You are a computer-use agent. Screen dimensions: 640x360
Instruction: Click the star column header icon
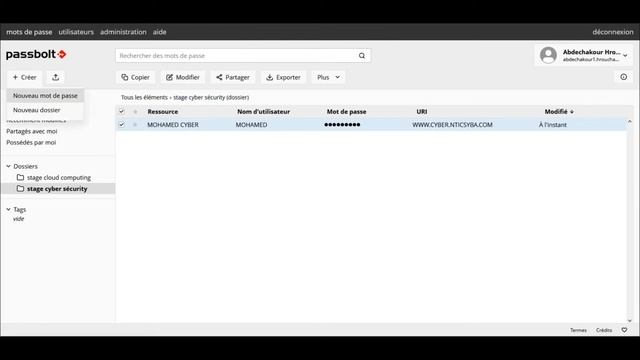click(x=135, y=111)
